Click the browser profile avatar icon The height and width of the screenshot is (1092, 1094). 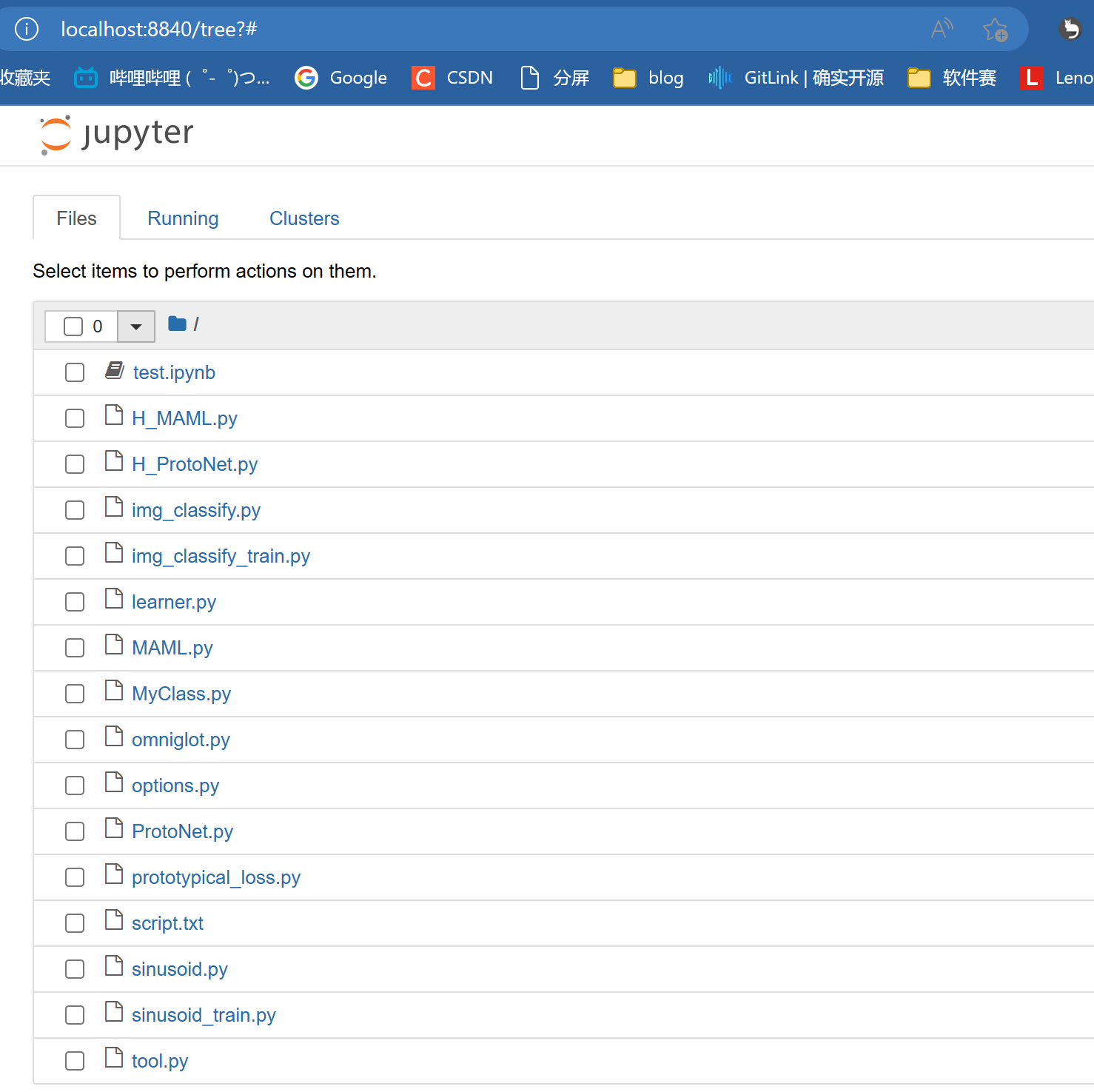point(1070,29)
